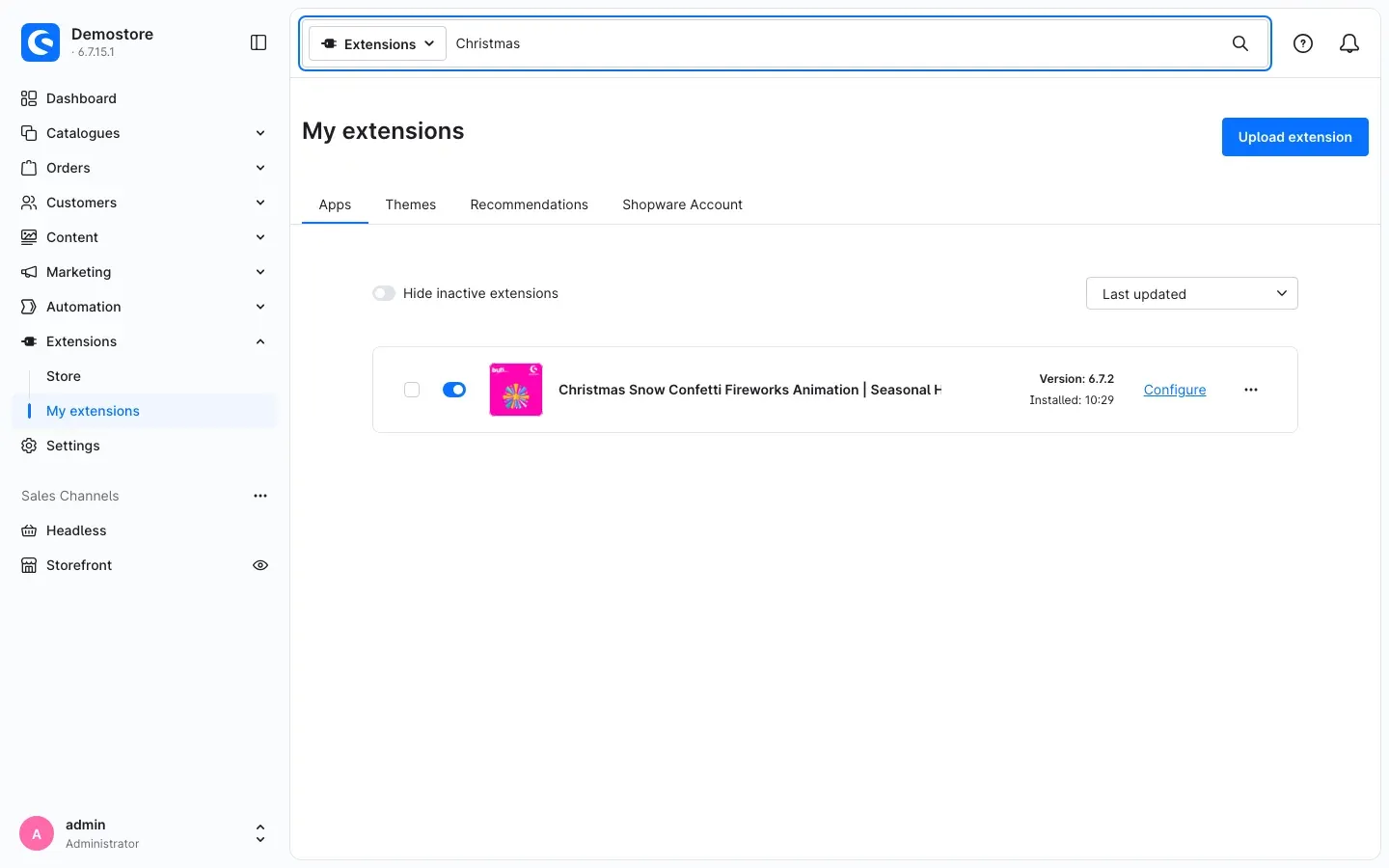Expand the Catalogues chevron

pos(260,133)
